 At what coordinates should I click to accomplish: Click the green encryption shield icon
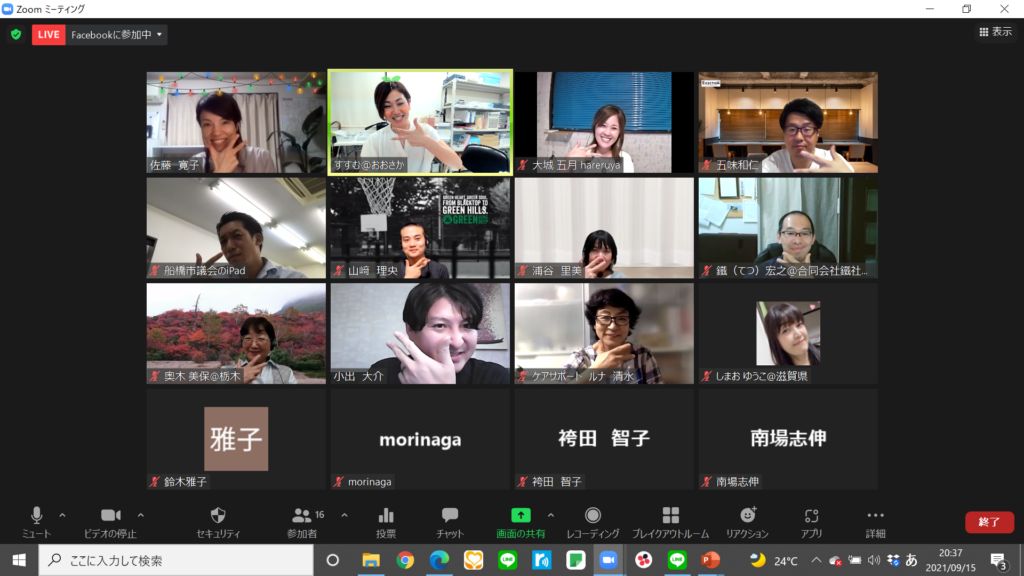[15, 34]
